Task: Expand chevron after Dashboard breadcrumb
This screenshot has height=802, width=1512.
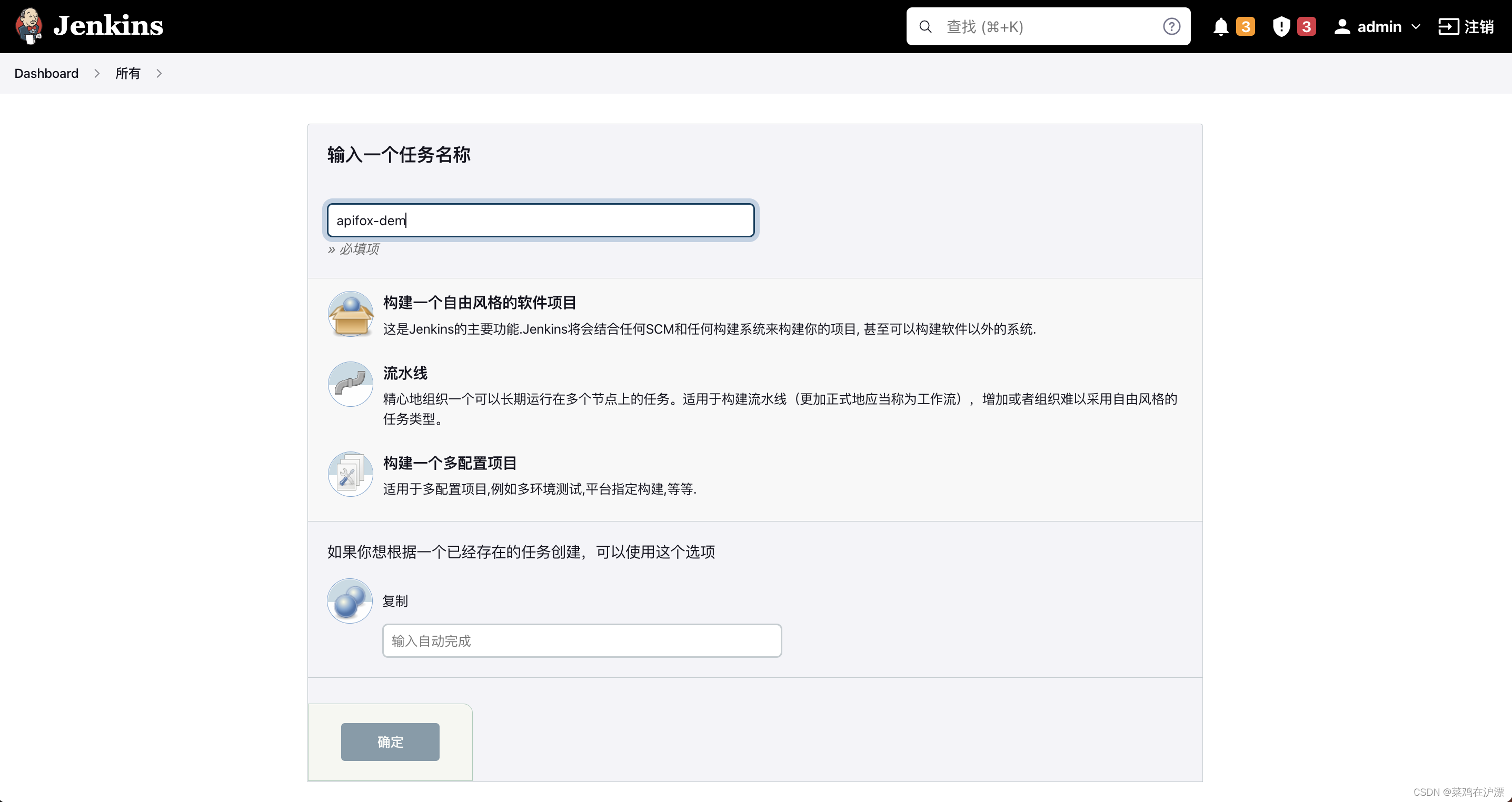Action: pos(97,73)
